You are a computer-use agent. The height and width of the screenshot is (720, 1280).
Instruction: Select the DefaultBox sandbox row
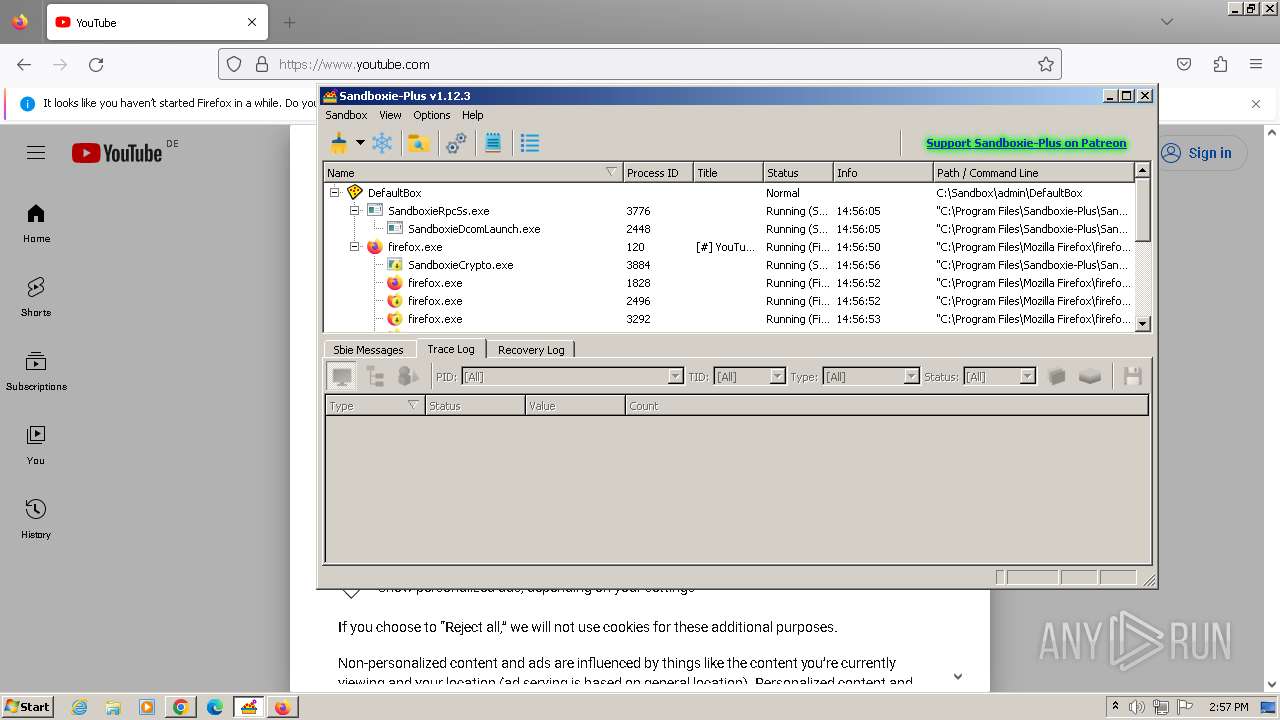coord(729,193)
